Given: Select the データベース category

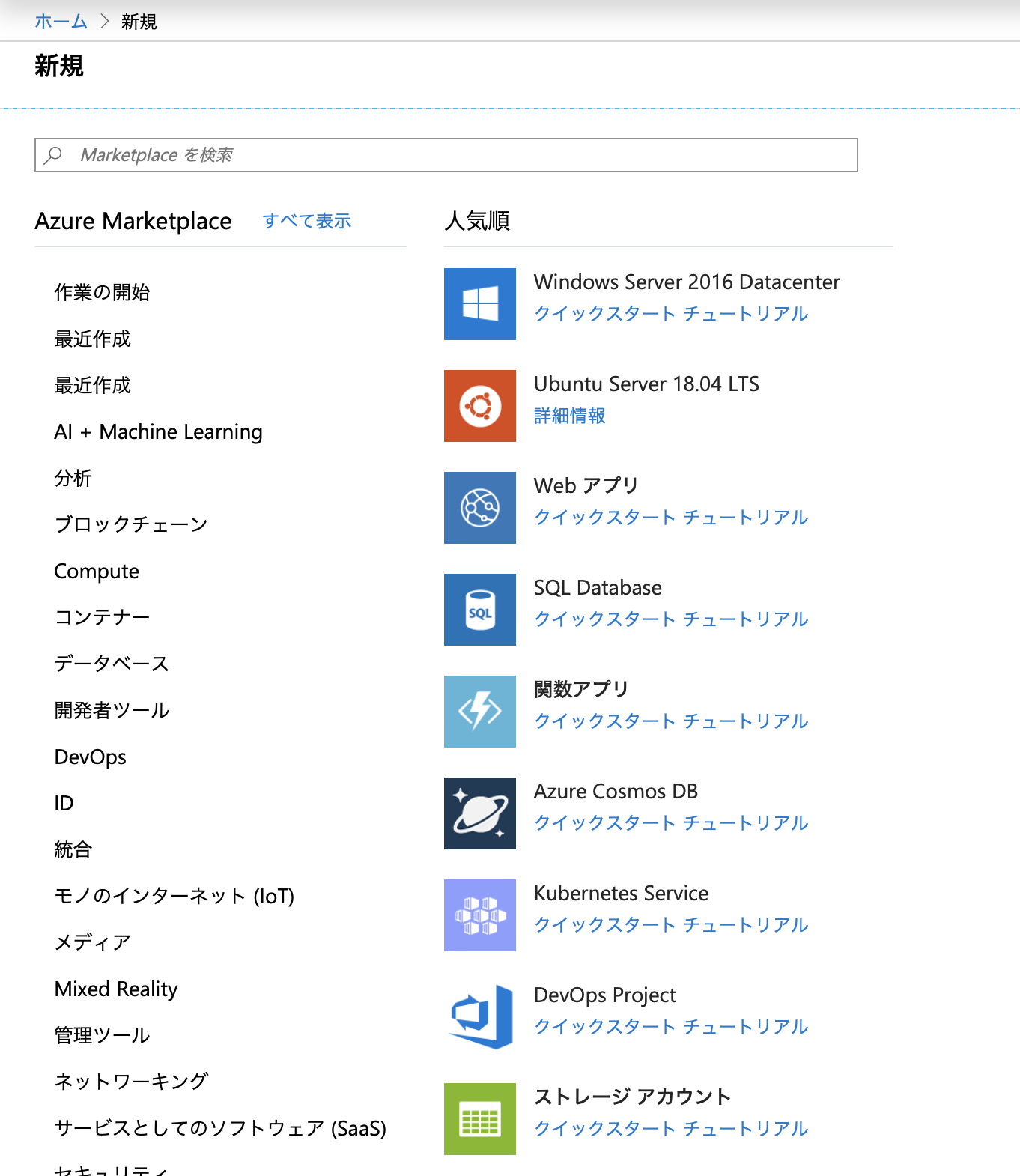Looking at the screenshot, I should pos(112,664).
